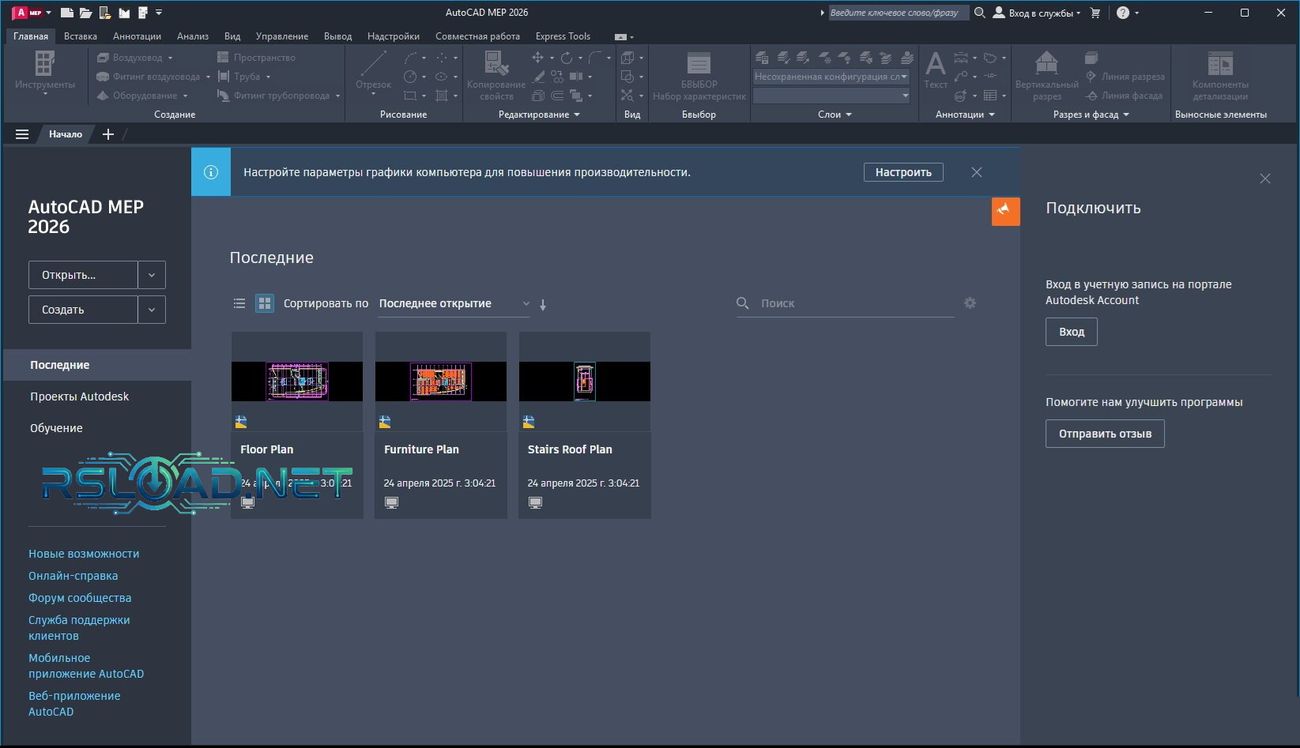Image resolution: width=1300 pixels, height=748 pixels.
Task: Toggle sort direction arrow next to sorting dropdown
Action: (x=542, y=303)
